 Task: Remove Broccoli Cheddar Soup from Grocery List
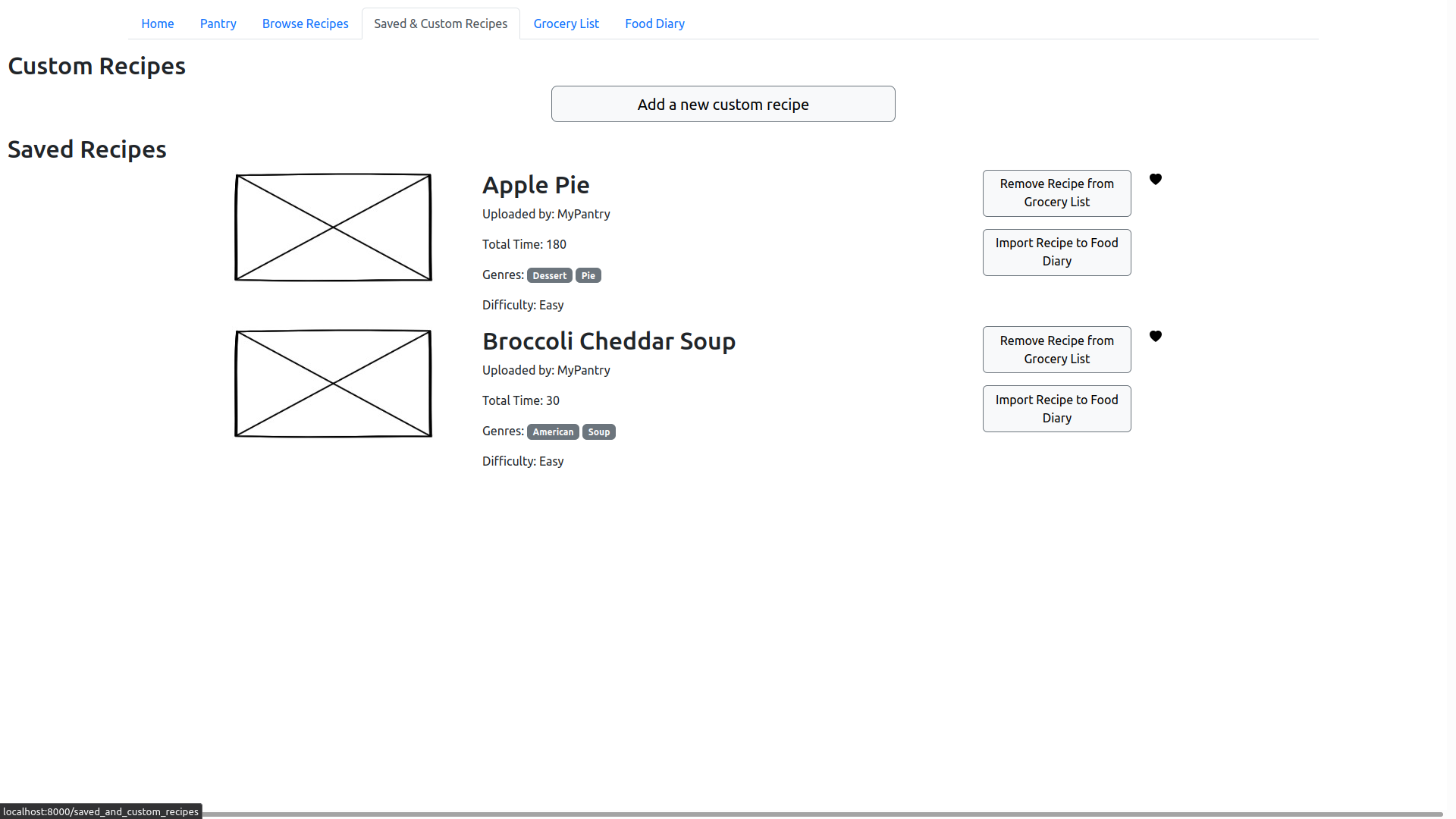pyautogui.click(x=1056, y=350)
